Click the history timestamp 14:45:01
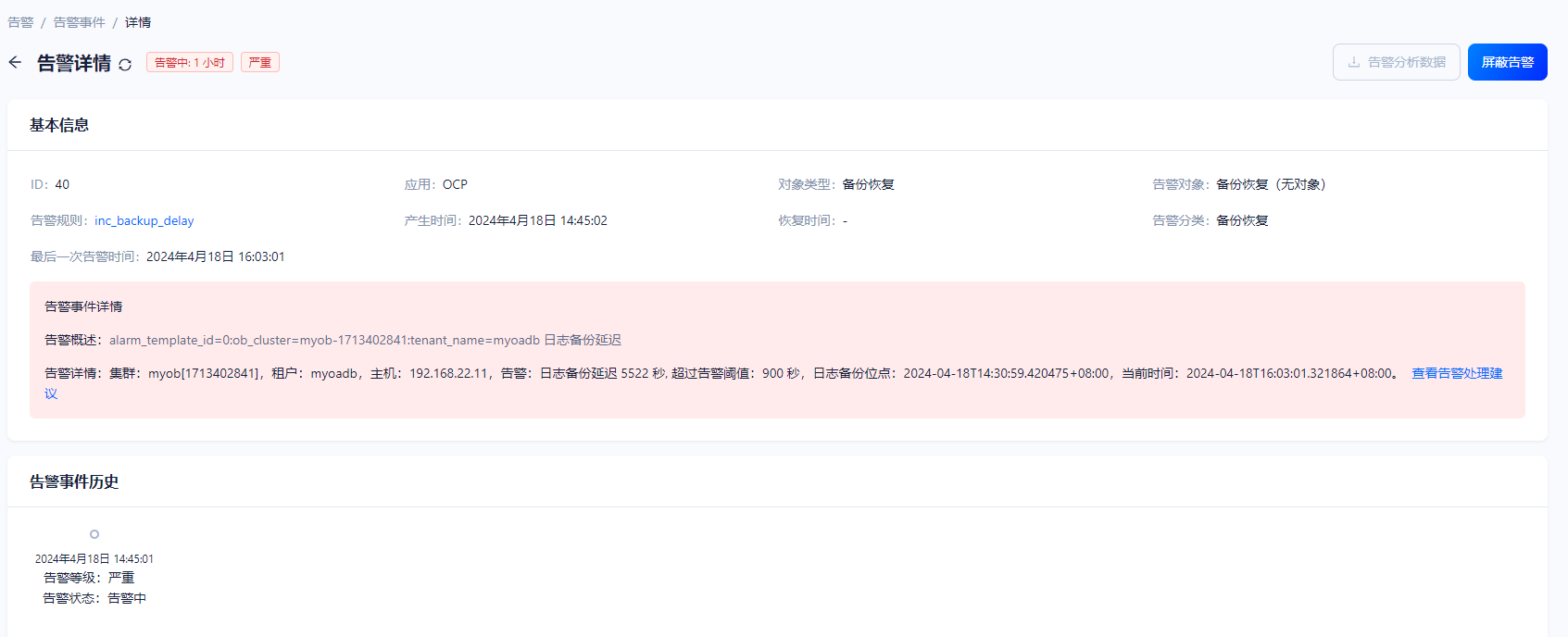This screenshot has height=637, width=1568. tap(94, 558)
